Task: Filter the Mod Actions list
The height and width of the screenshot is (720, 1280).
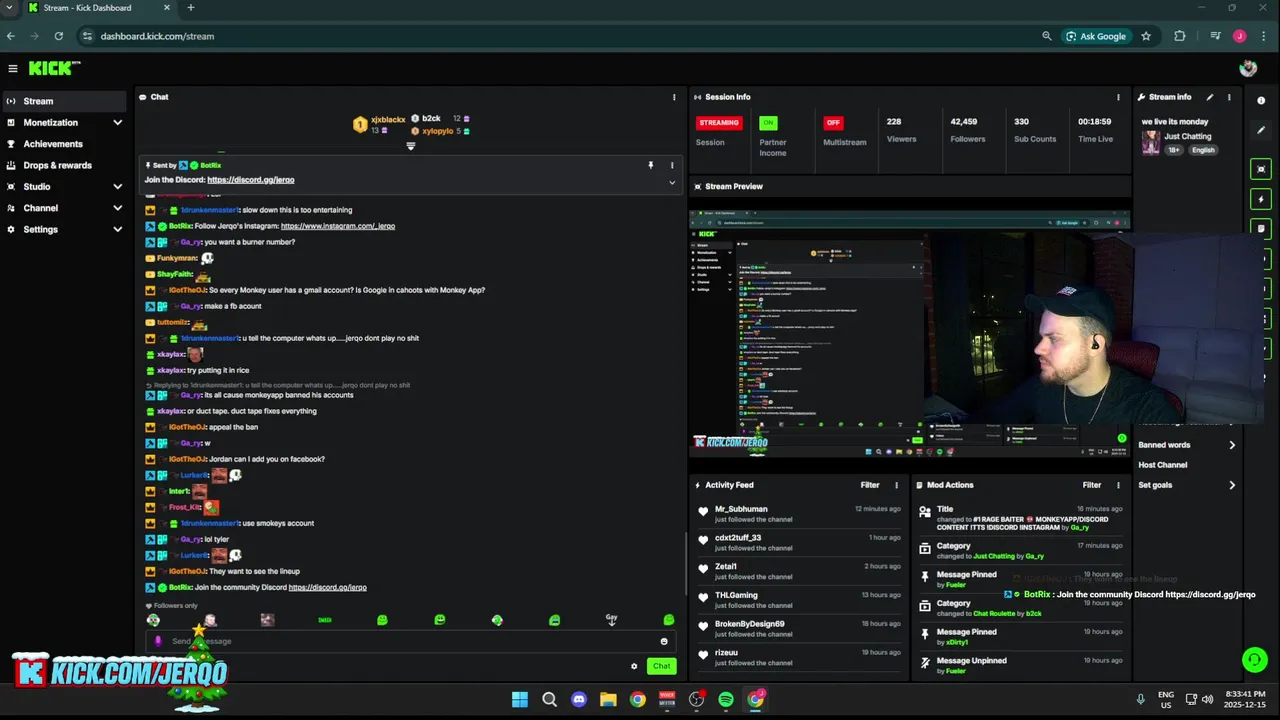Action: click(1092, 485)
